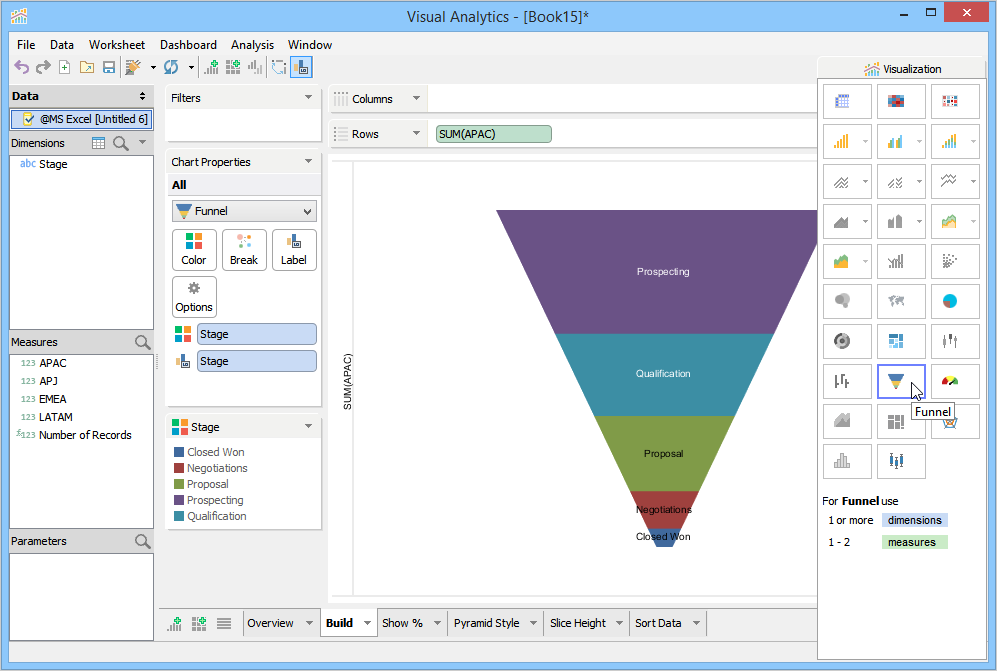The image size is (997, 671).
Task: Open a workbook with the folder icon
Action: coord(86,67)
